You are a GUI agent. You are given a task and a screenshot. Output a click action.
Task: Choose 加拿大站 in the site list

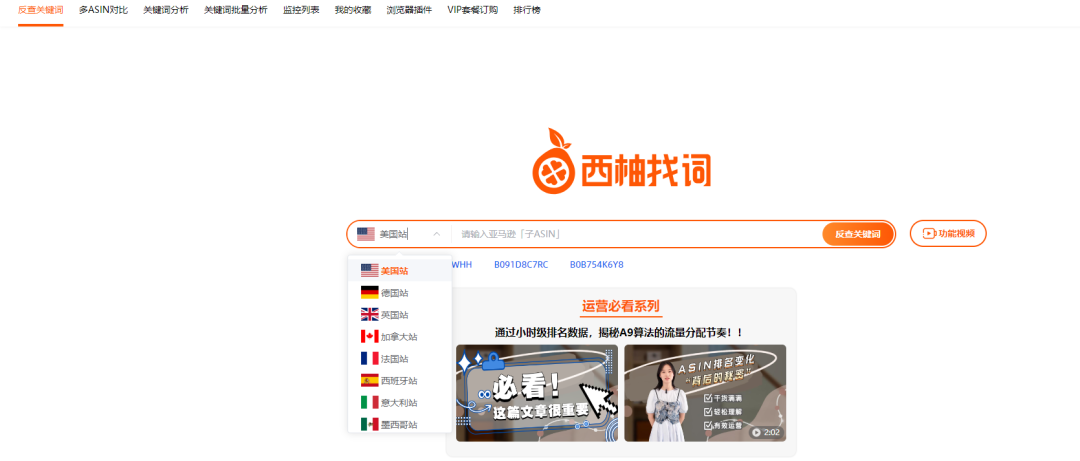pyautogui.click(x=399, y=337)
